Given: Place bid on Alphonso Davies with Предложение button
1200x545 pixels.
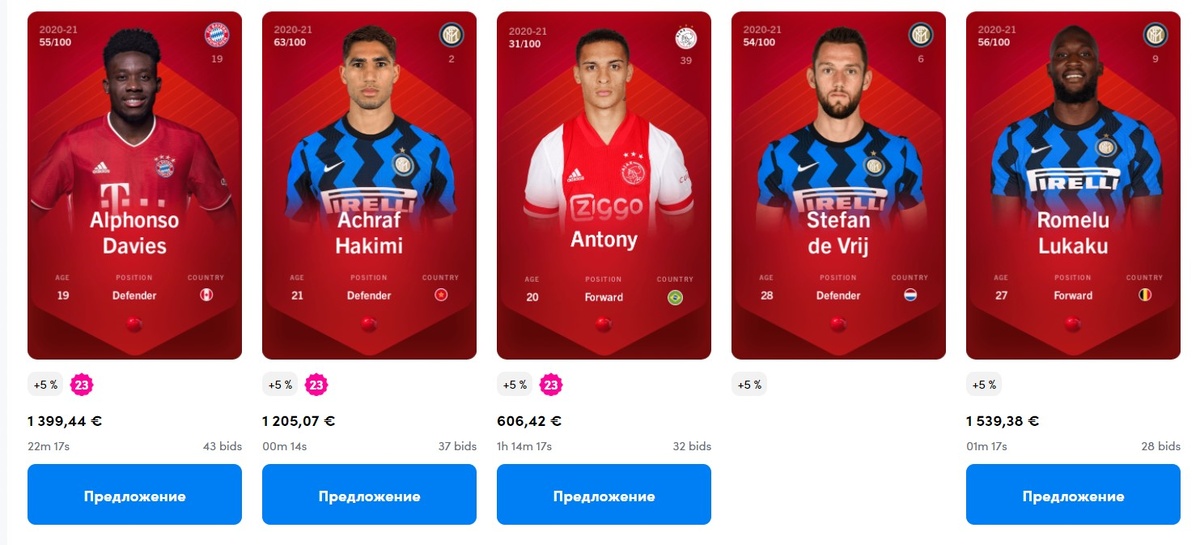Looking at the screenshot, I should point(135,495).
